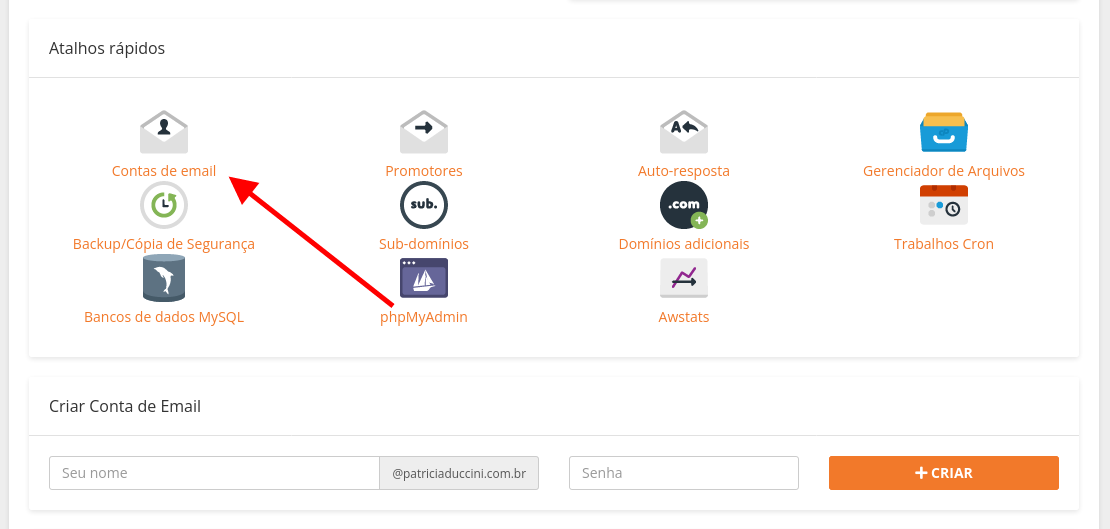Follow the 'Bancos de dados MySQL' link
This screenshot has width=1110, height=529.
164,317
